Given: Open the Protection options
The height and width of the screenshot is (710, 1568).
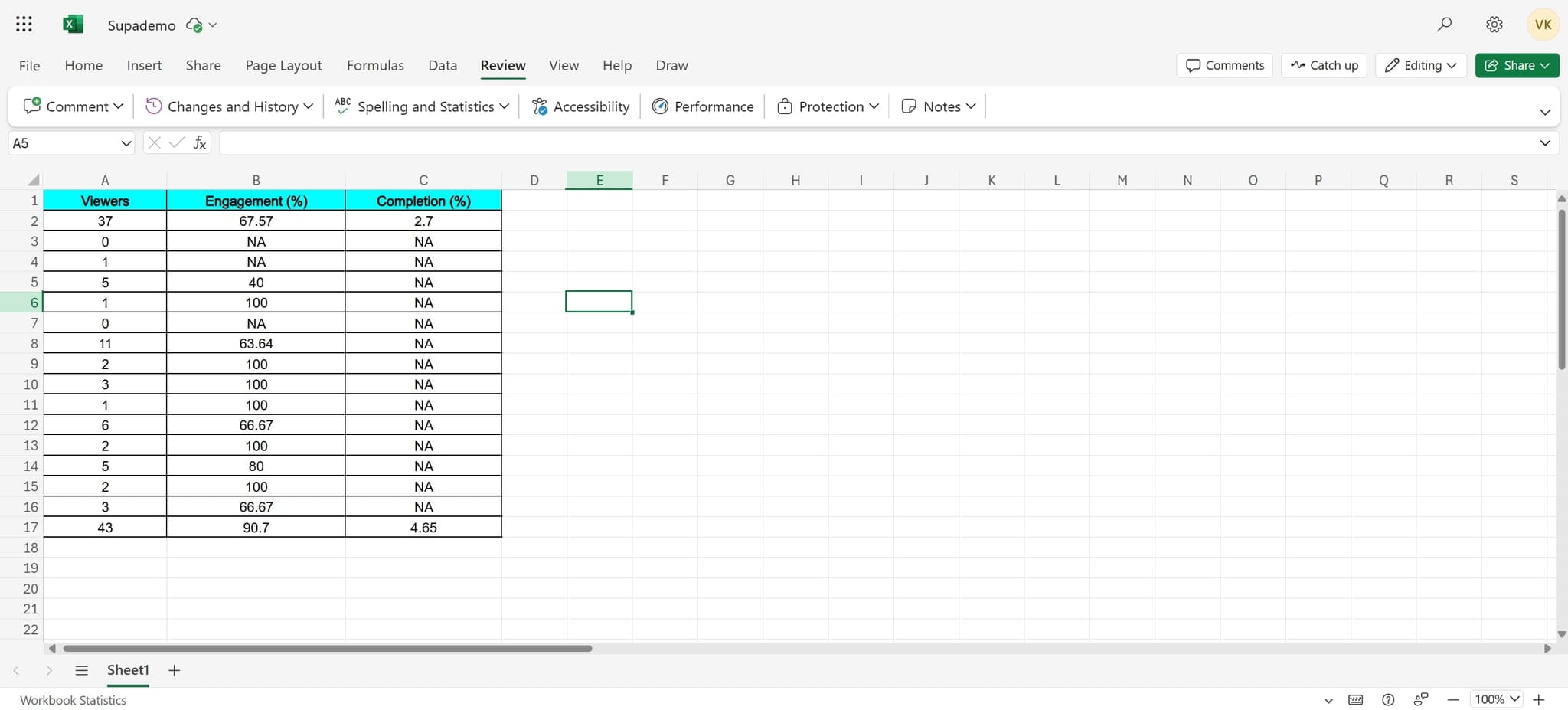Looking at the screenshot, I should tap(826, 106).
